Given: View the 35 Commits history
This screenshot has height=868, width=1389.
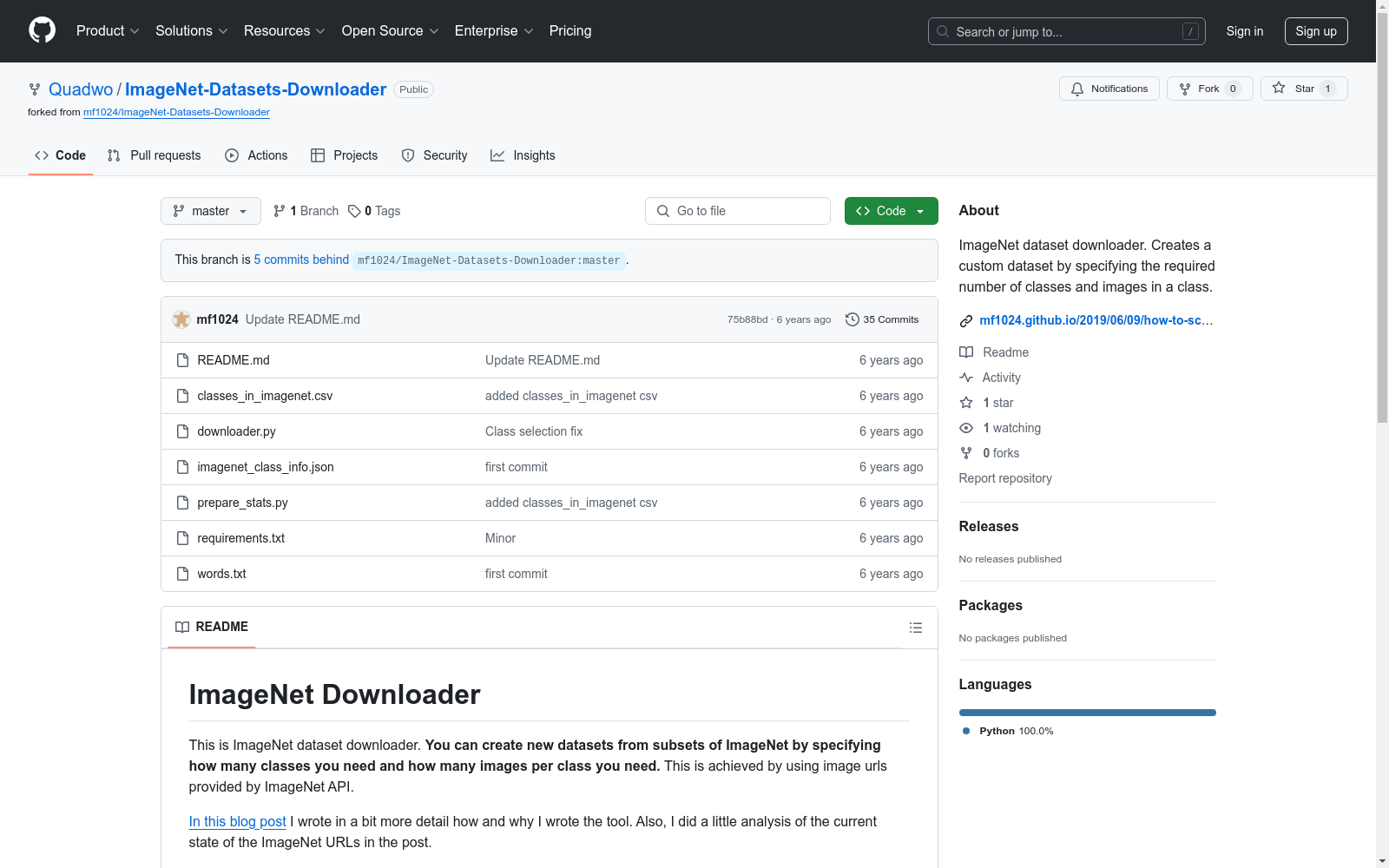Looking at the screenshot, I should click(x=882, y=319).
